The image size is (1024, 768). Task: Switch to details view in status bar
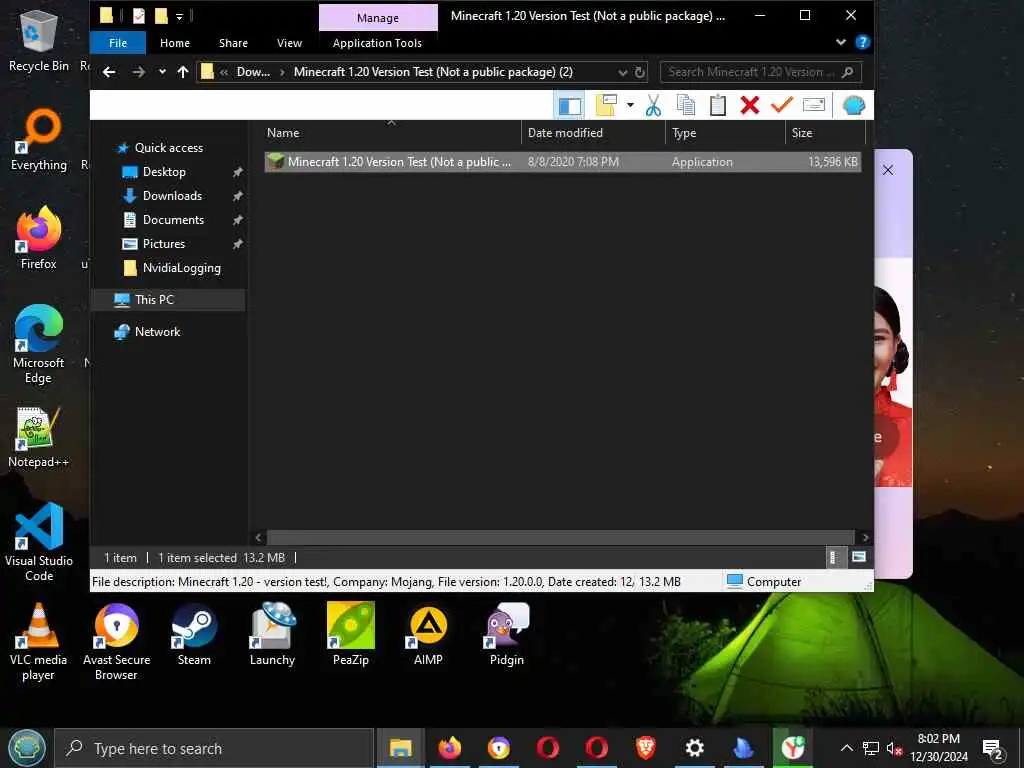(x=833, y=557)
